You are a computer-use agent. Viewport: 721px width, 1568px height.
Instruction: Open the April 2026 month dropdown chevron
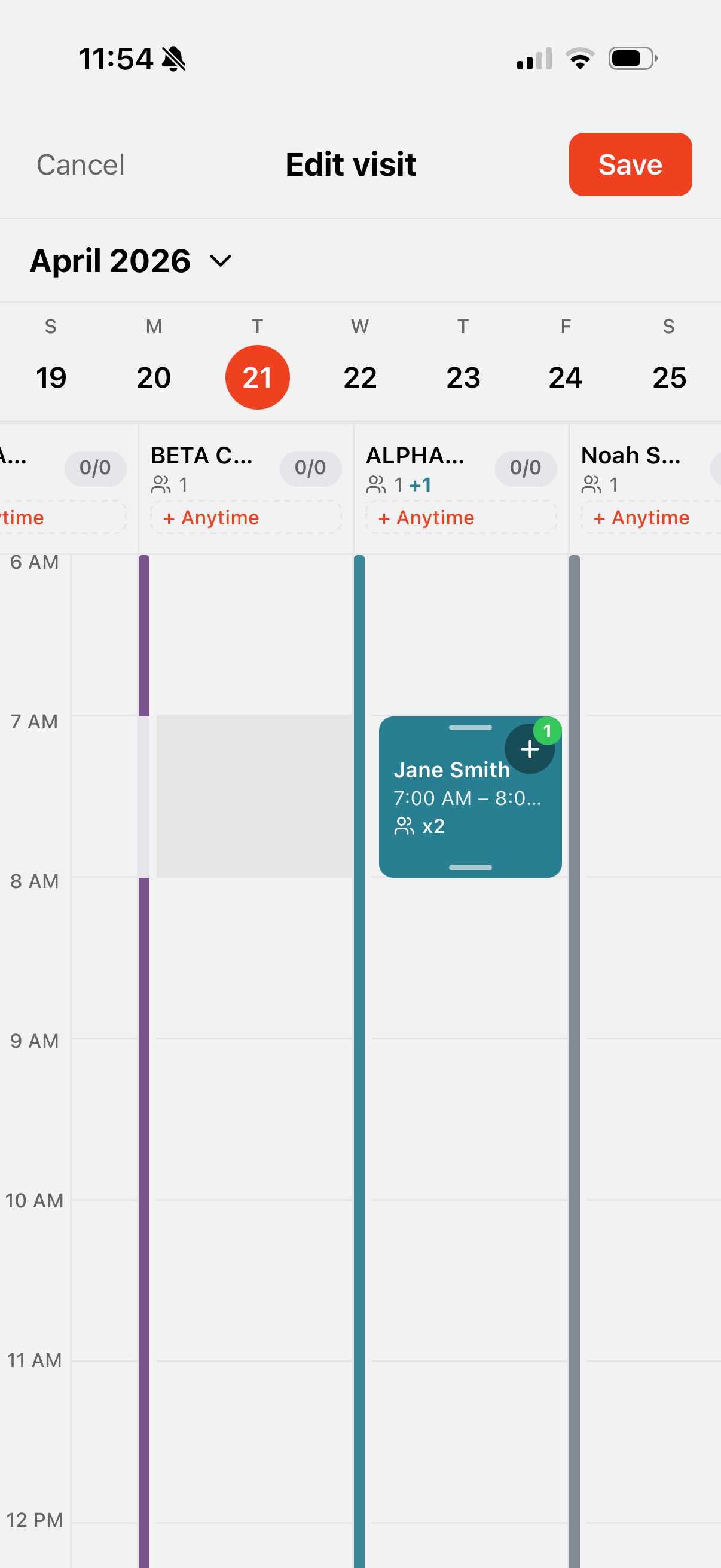point(220,261)
